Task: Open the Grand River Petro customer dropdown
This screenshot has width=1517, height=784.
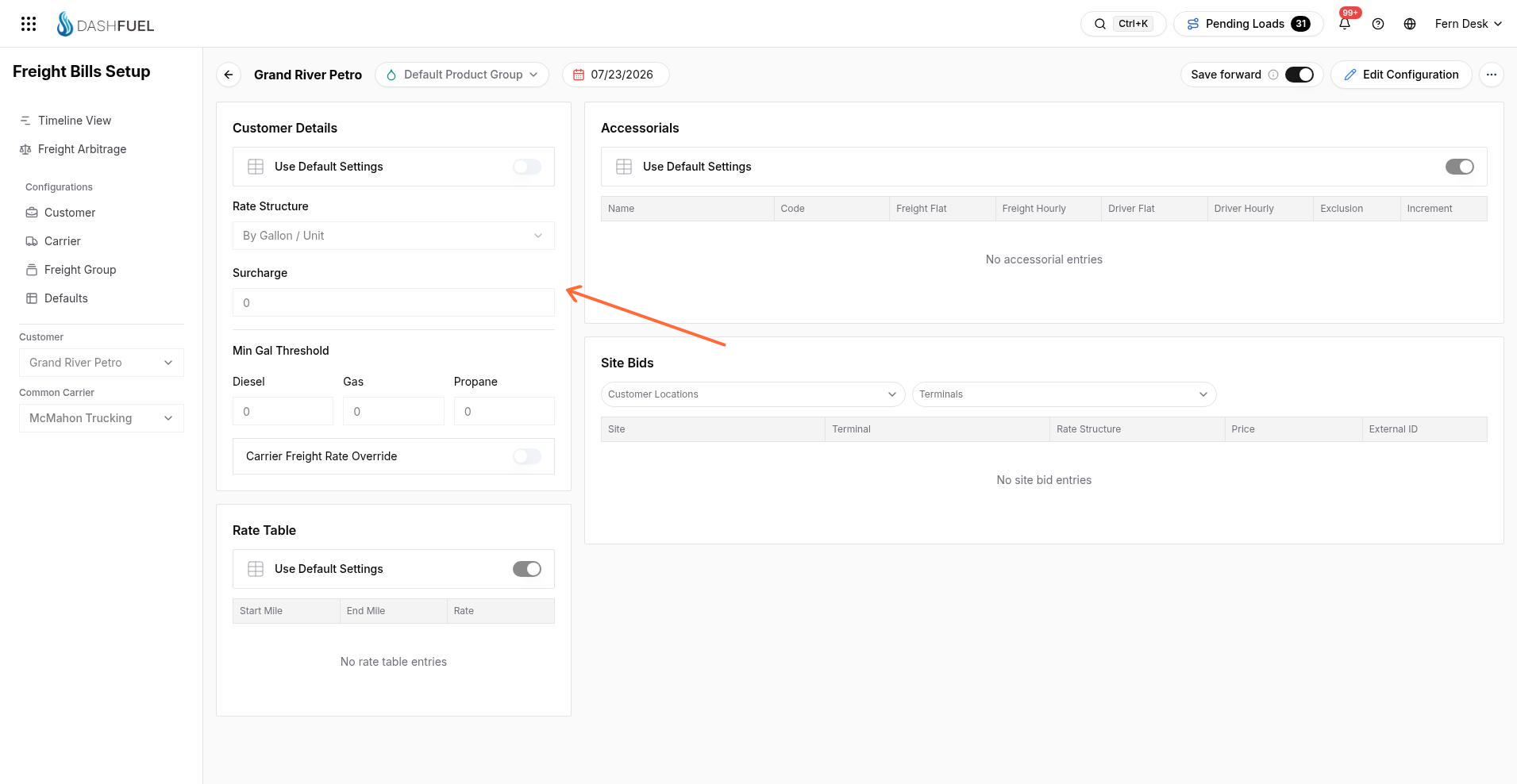Action: point(102,363)
